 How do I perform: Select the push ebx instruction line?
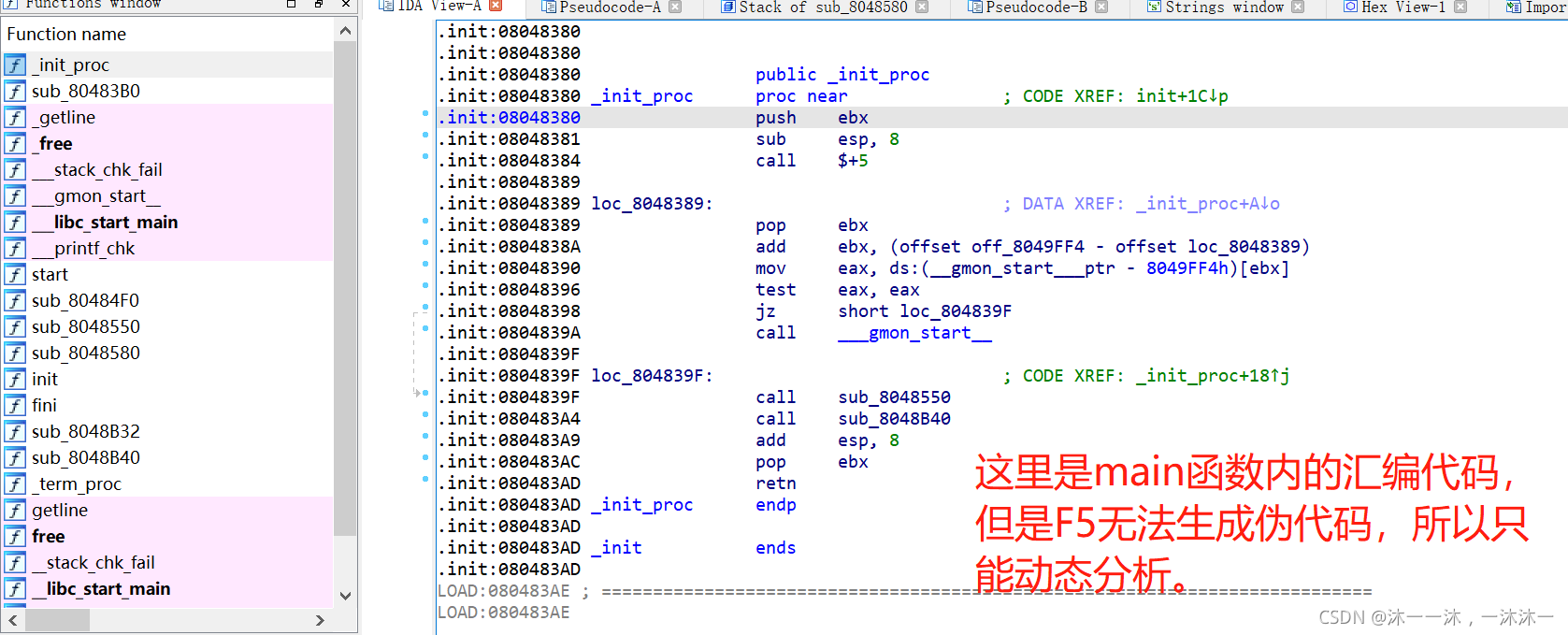pyautogui.click(x=1000, y=118)
